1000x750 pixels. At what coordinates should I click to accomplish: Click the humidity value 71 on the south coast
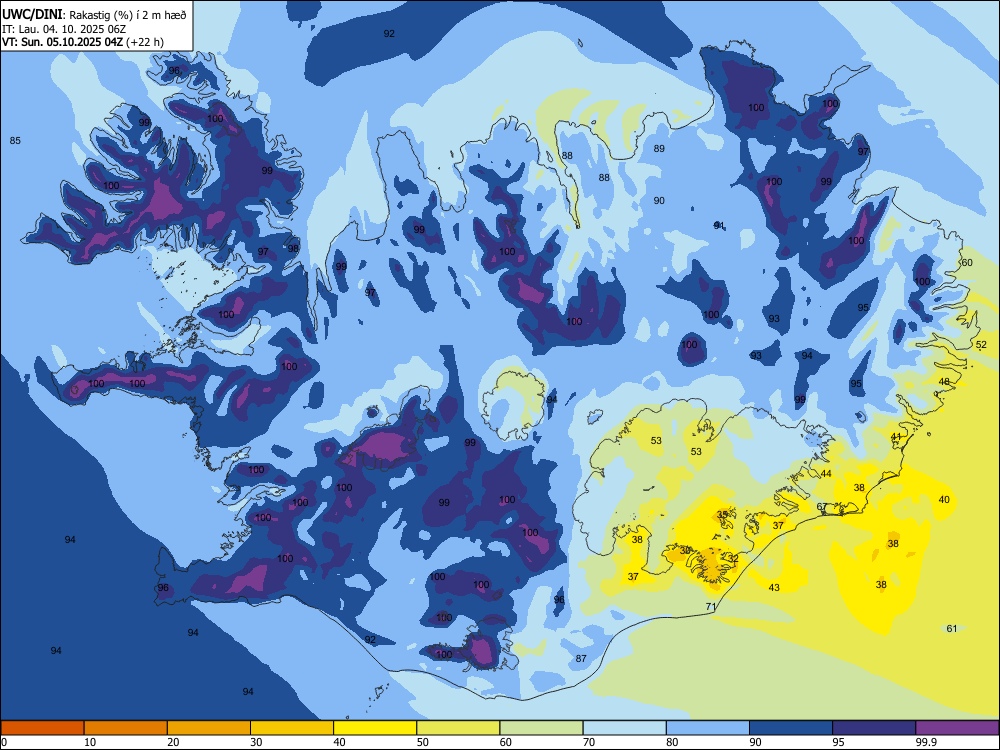[711, 606]
